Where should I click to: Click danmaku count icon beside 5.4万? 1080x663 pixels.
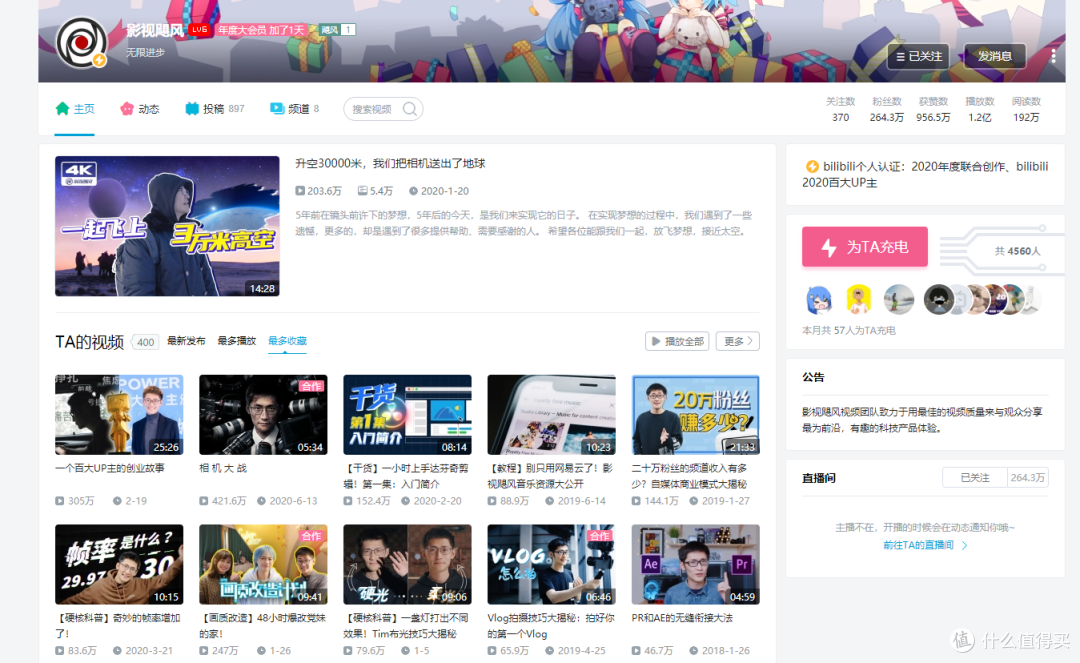coord(362,191)
